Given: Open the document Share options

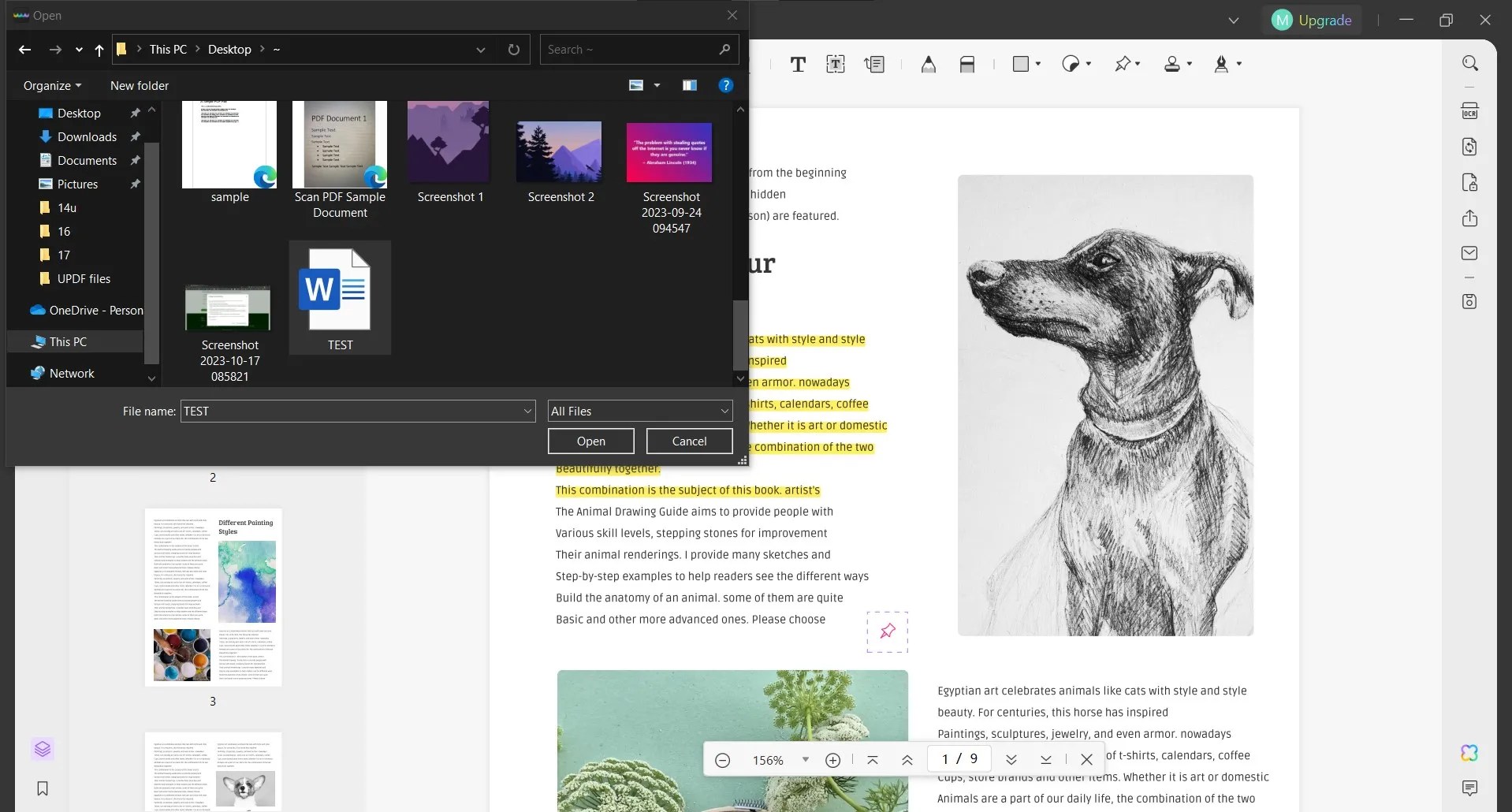Looking at the screenshot, I should (1470, 218).
